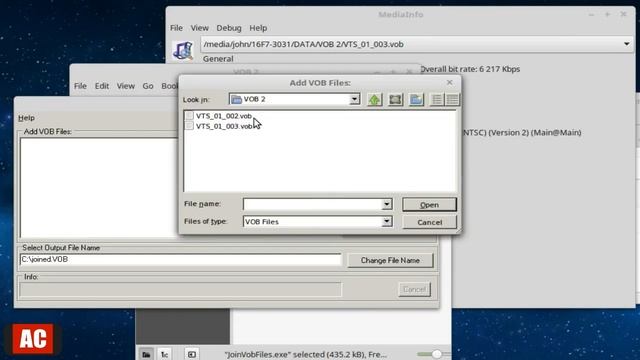Open the File menu in MediaInfo
Viewport: 640px width, 360px height.
pyautogui.click(x=176, y=28)
